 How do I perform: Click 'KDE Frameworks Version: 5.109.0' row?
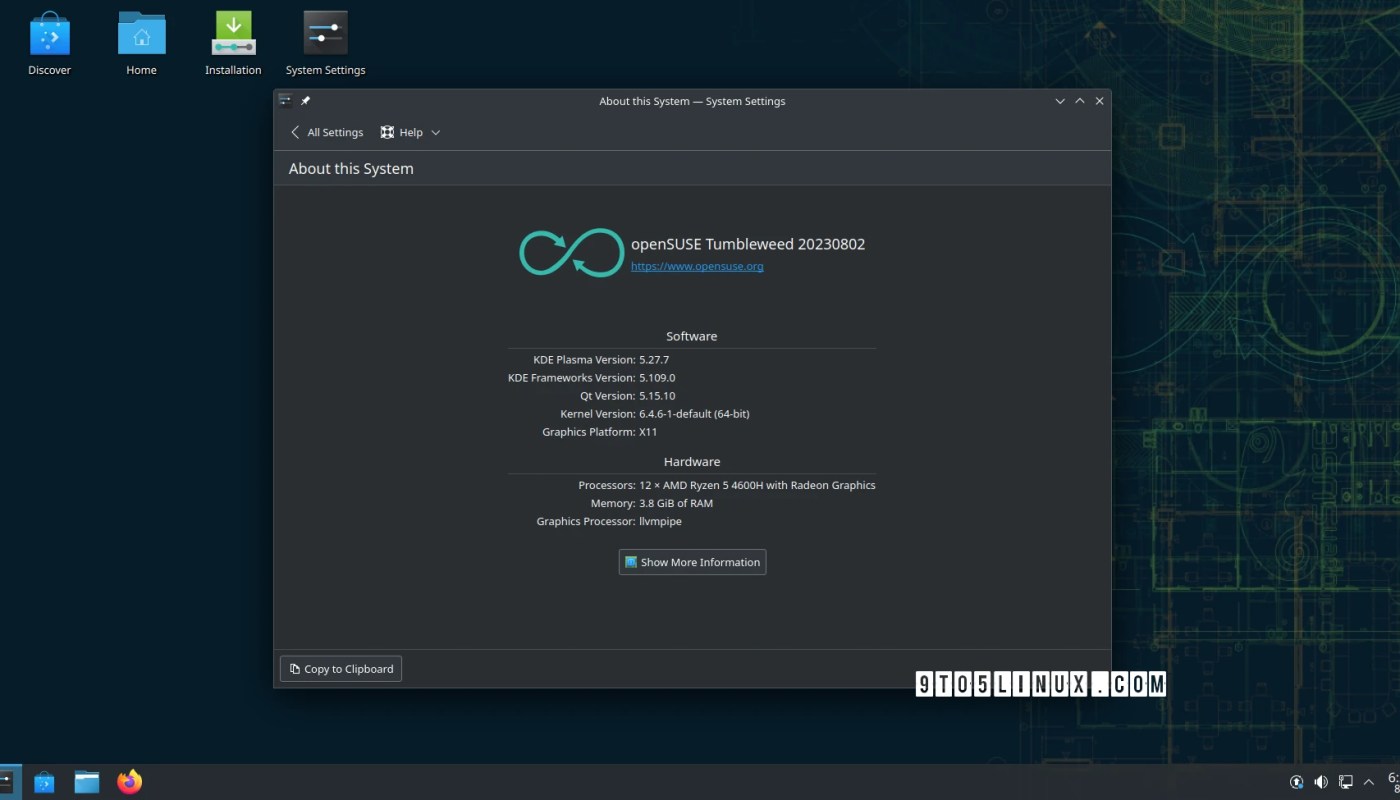(x=592, y=378)
